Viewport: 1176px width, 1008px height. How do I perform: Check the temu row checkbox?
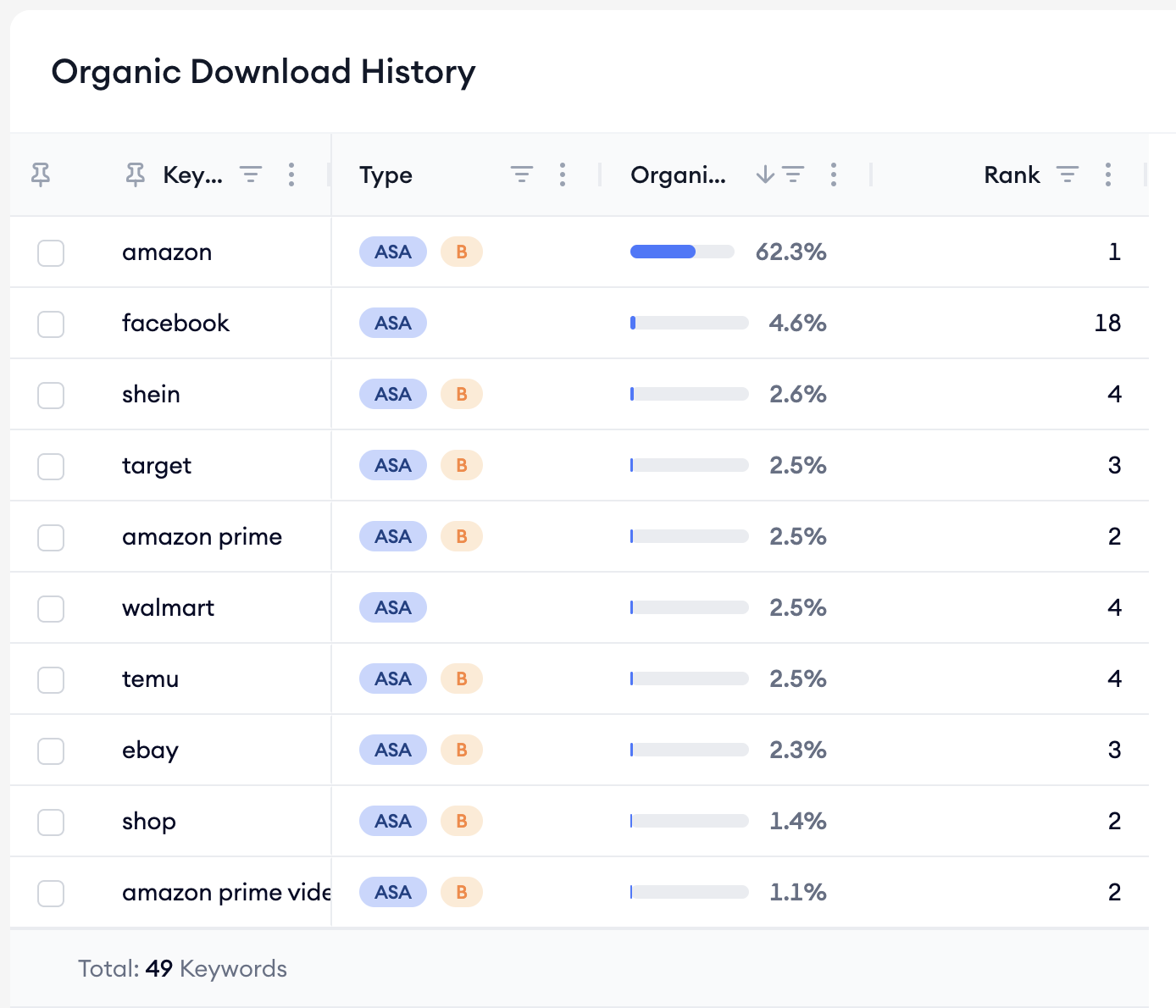(51, 679)
